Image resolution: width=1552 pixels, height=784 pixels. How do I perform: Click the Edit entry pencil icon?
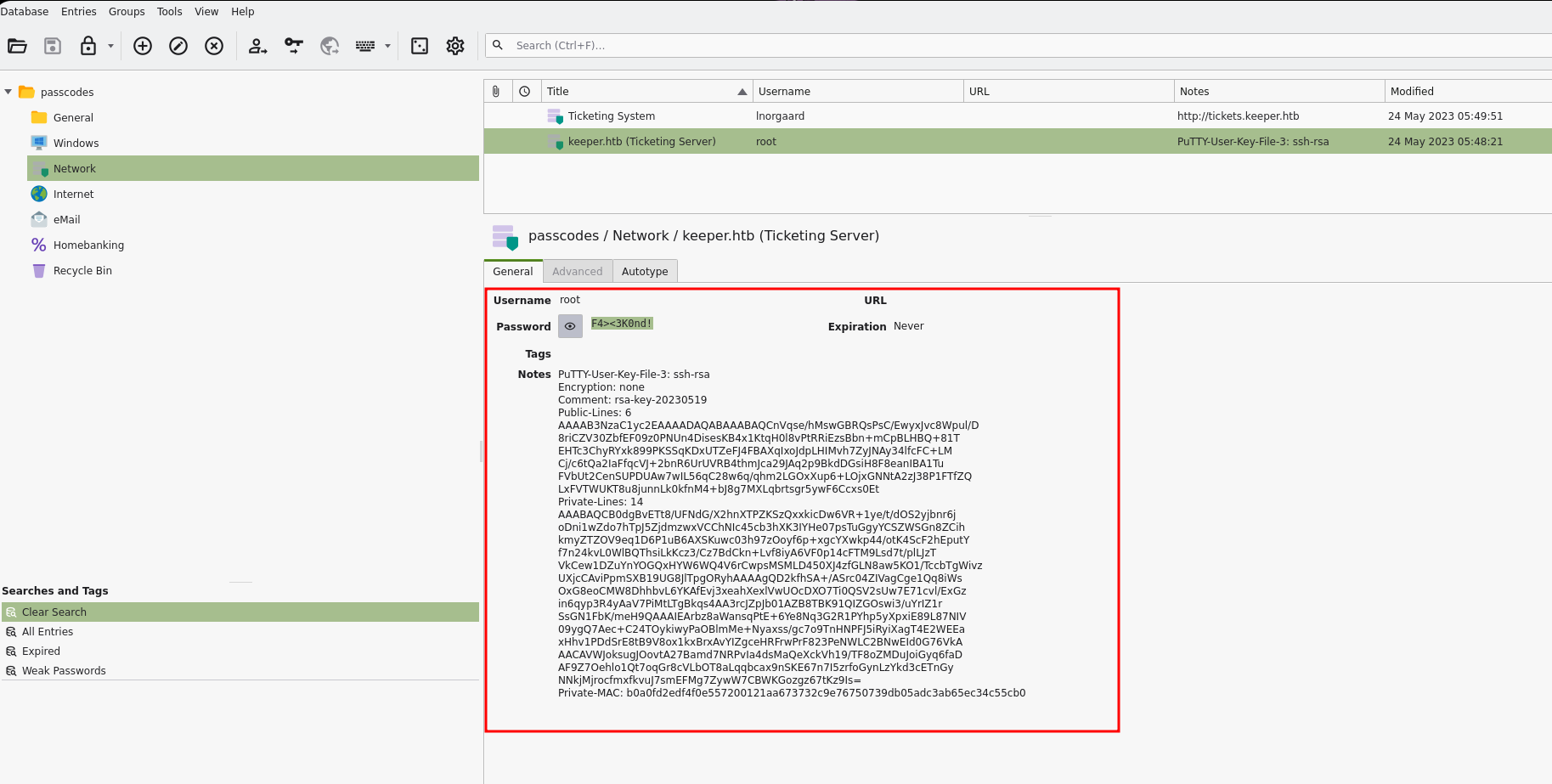(x=178, y=46)
